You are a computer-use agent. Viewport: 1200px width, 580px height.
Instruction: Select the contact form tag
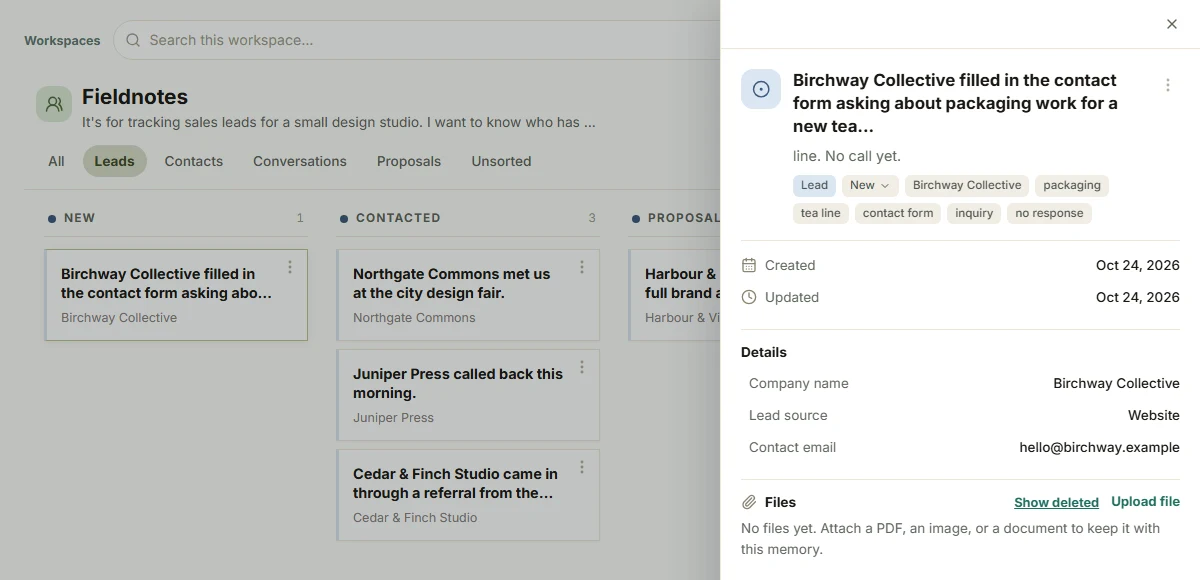point(898,213)
